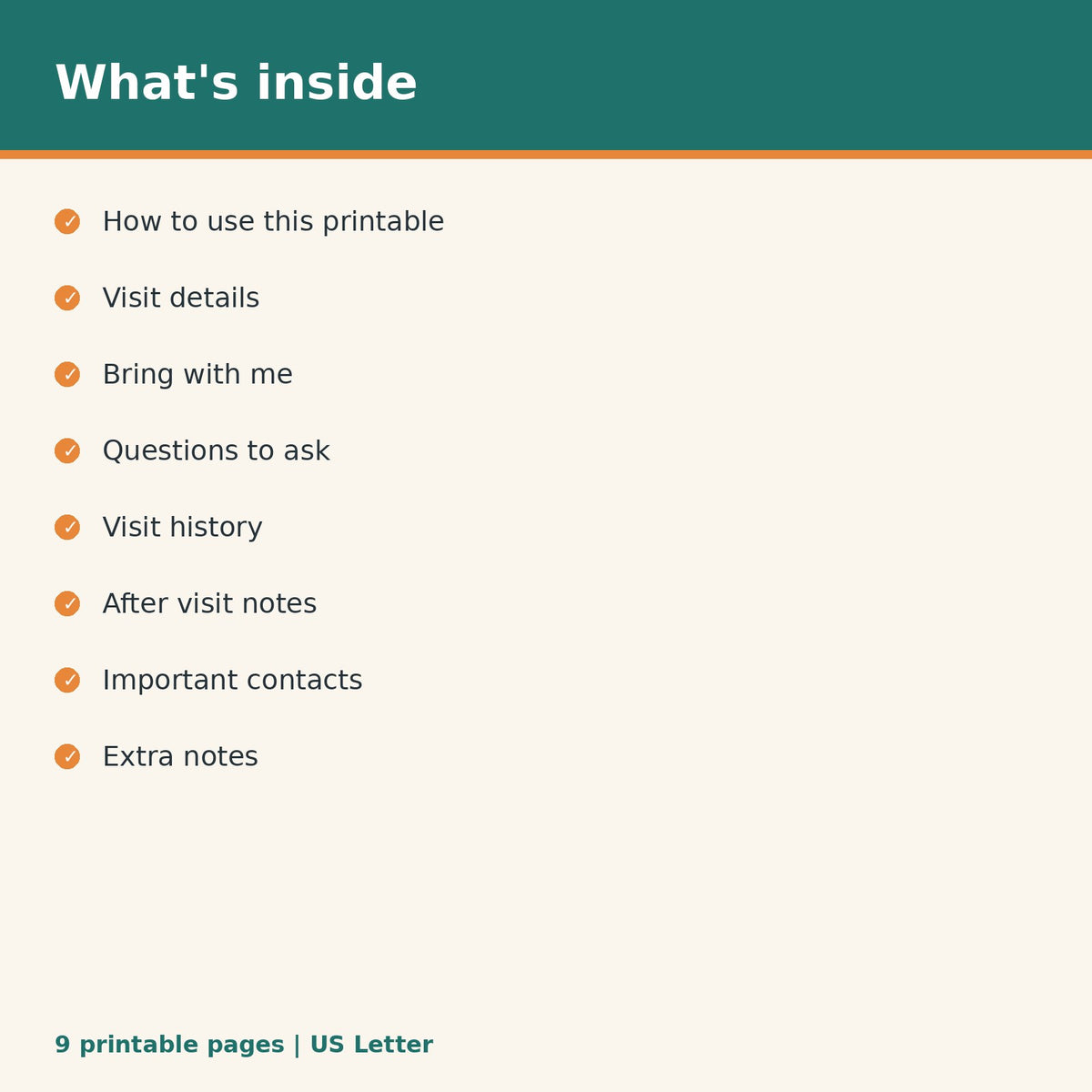
Task: Click the After visit notes text
Action: point(209,604)
